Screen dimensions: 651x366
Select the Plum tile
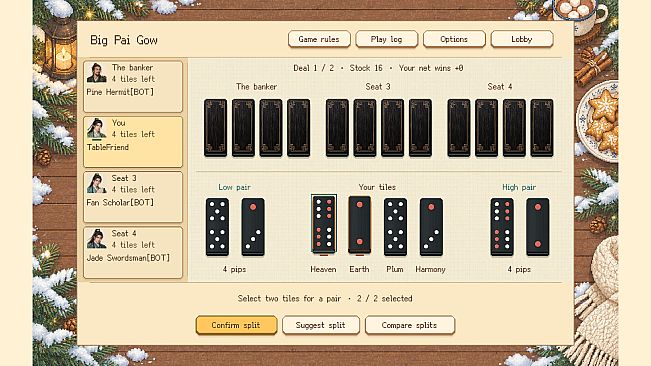point(395,227)
